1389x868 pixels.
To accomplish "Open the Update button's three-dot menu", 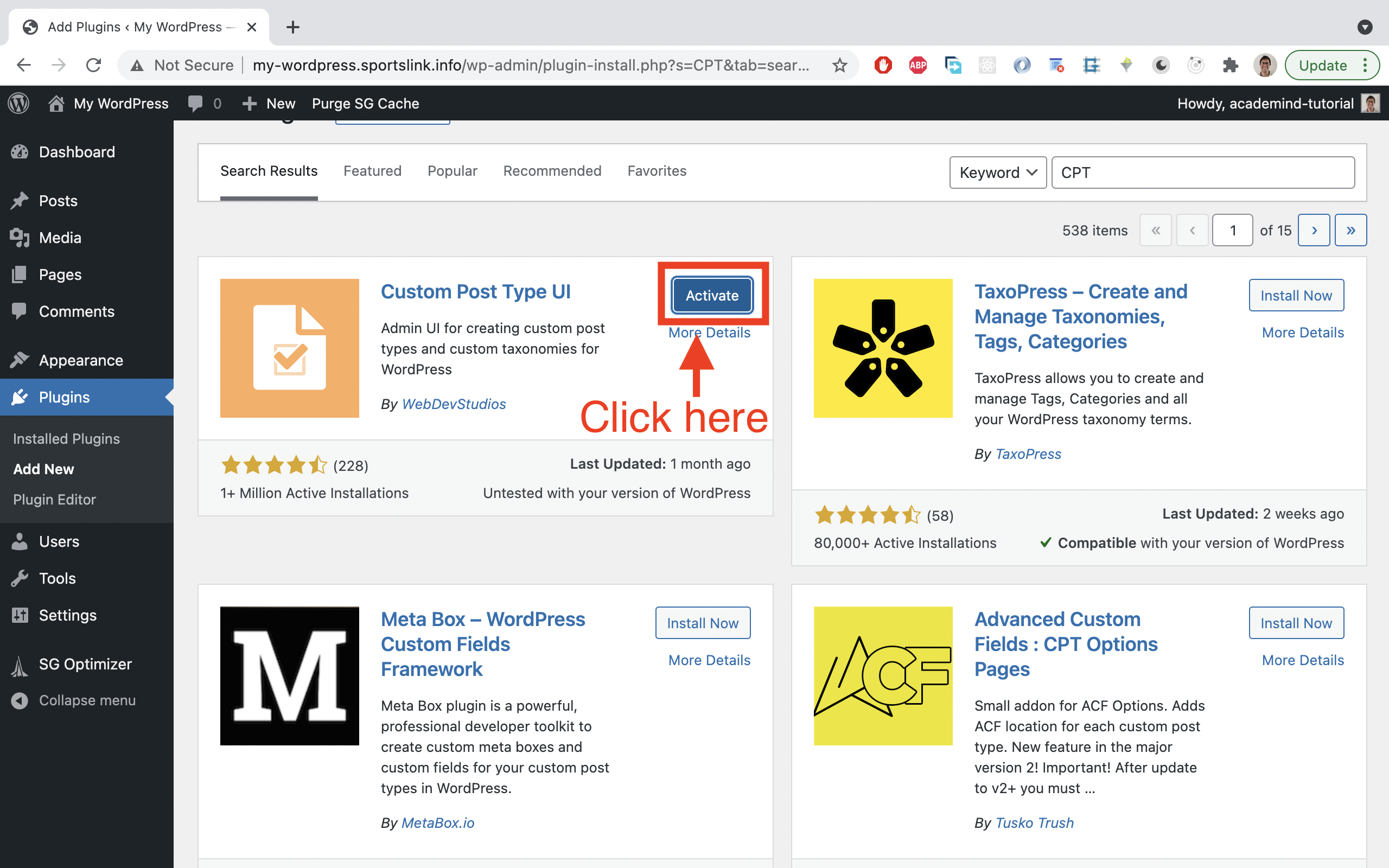I will pyautogui.click(x=1366, y=65).
